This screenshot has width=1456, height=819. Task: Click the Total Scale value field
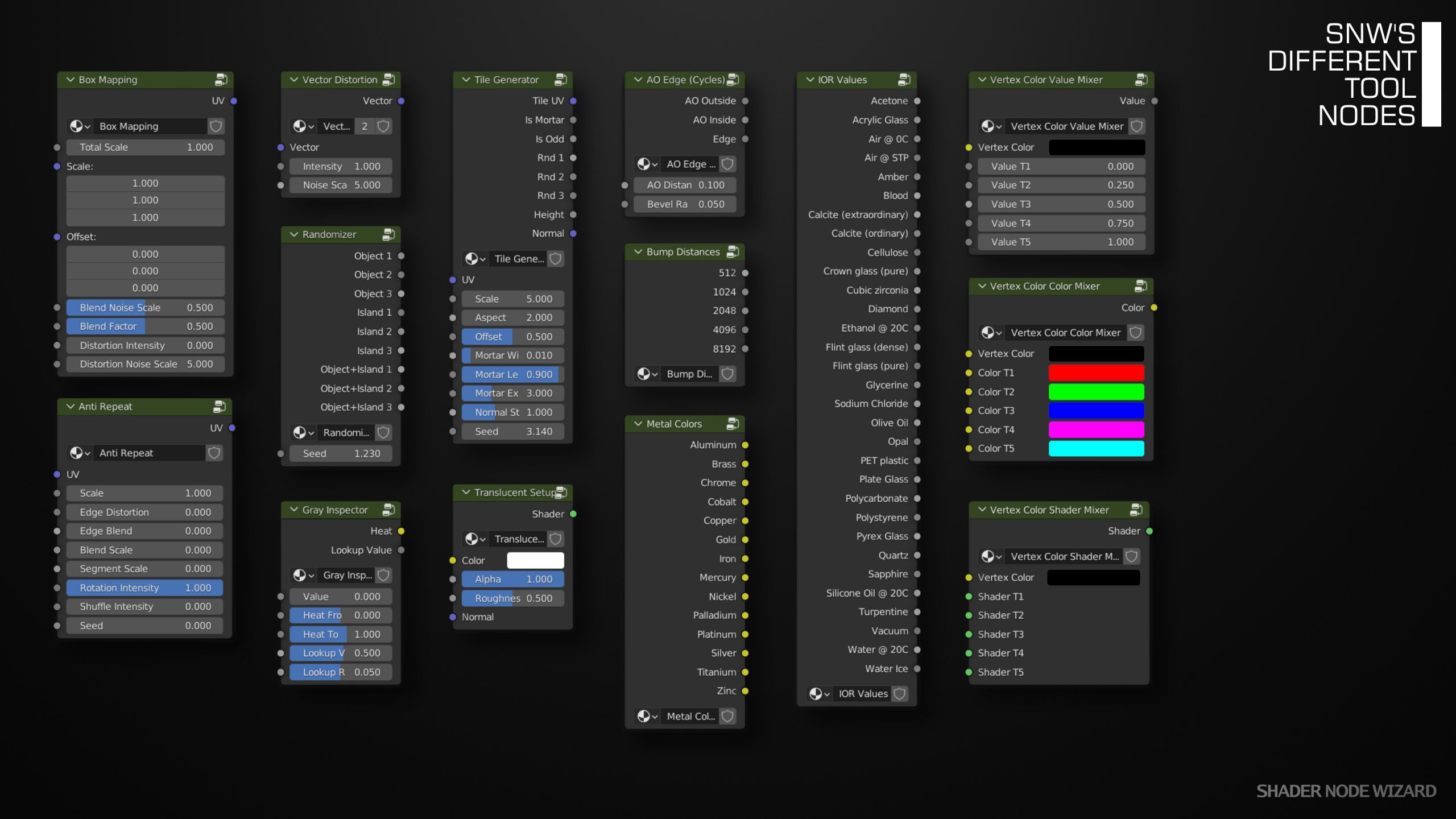146,147
